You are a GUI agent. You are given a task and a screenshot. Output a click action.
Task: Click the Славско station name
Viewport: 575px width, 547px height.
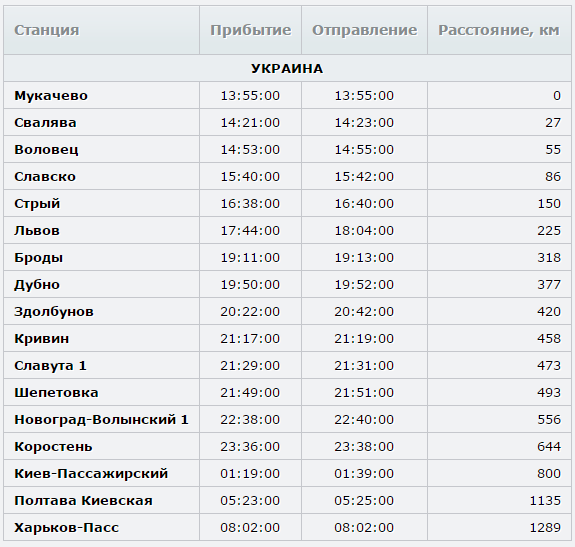click(45, 176)
